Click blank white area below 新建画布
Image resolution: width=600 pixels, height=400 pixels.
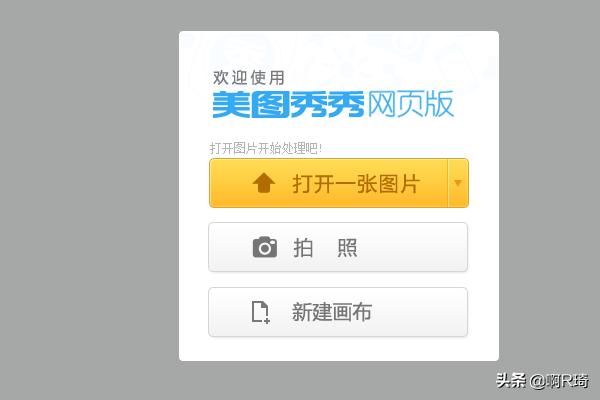tap(338, 349)
